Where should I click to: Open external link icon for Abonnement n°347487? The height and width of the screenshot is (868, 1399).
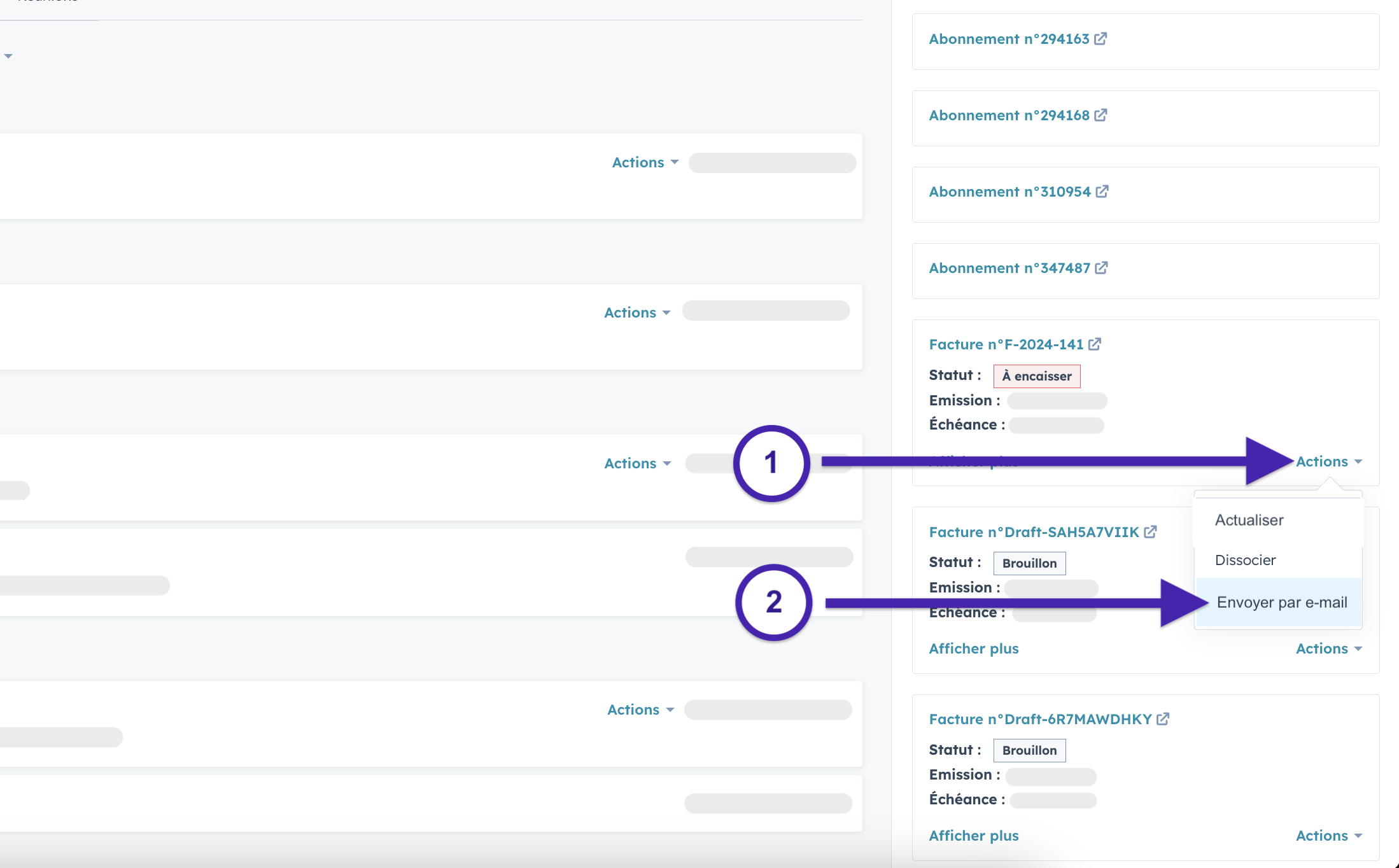(1101, 268)
